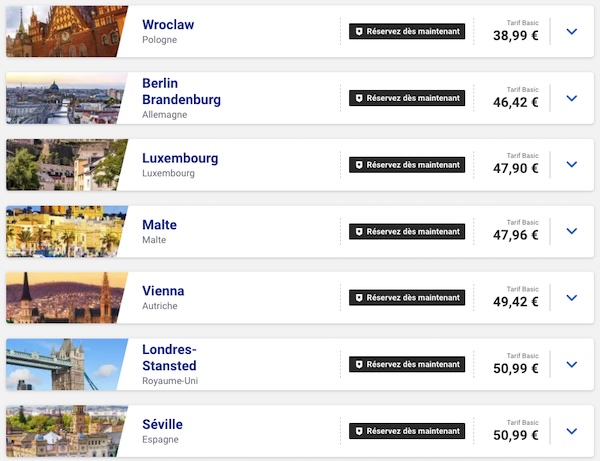
Task: Open the Wroclaw destination photo
Action: coord(64,31)
